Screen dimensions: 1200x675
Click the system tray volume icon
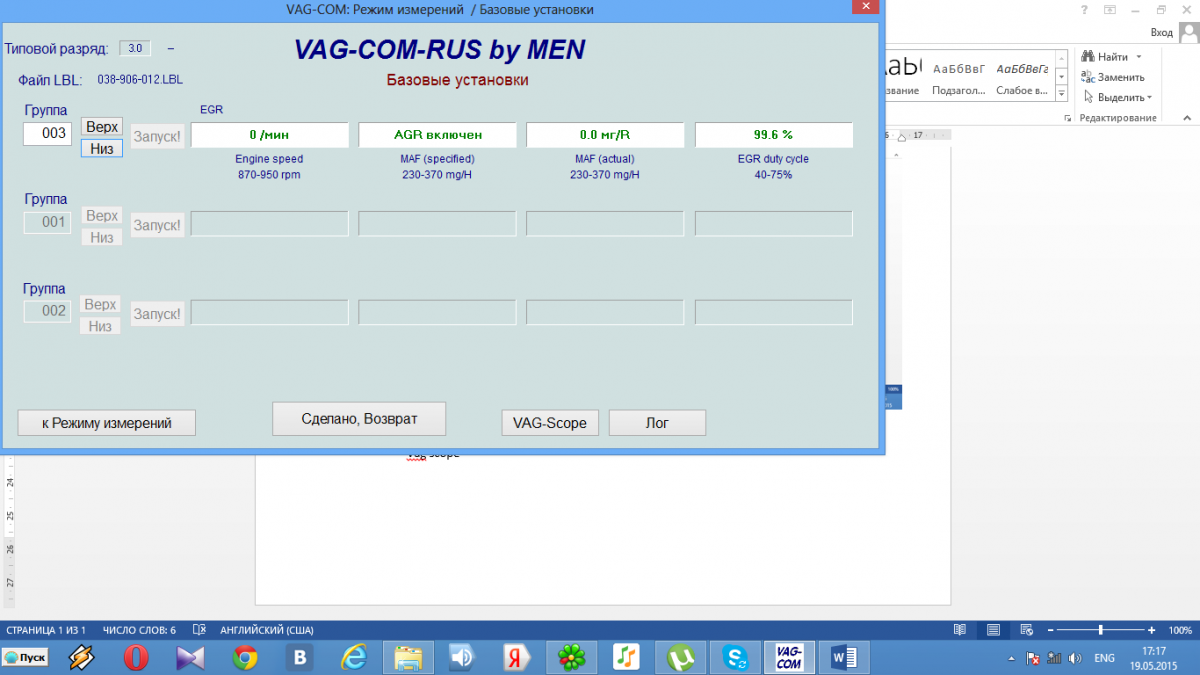click(x=1075, y=658)
